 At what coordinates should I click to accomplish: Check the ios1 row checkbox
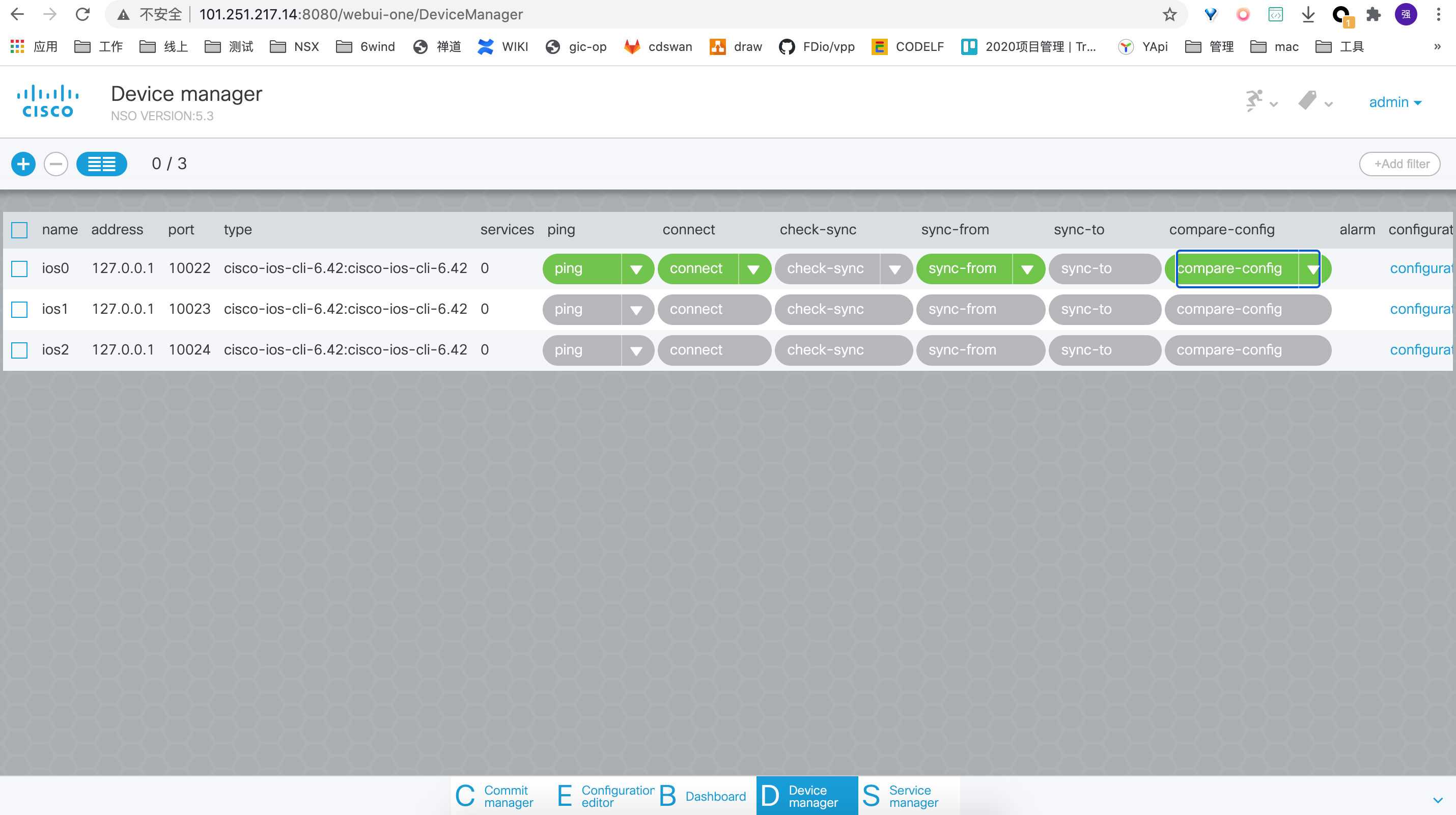coord(19,309)
